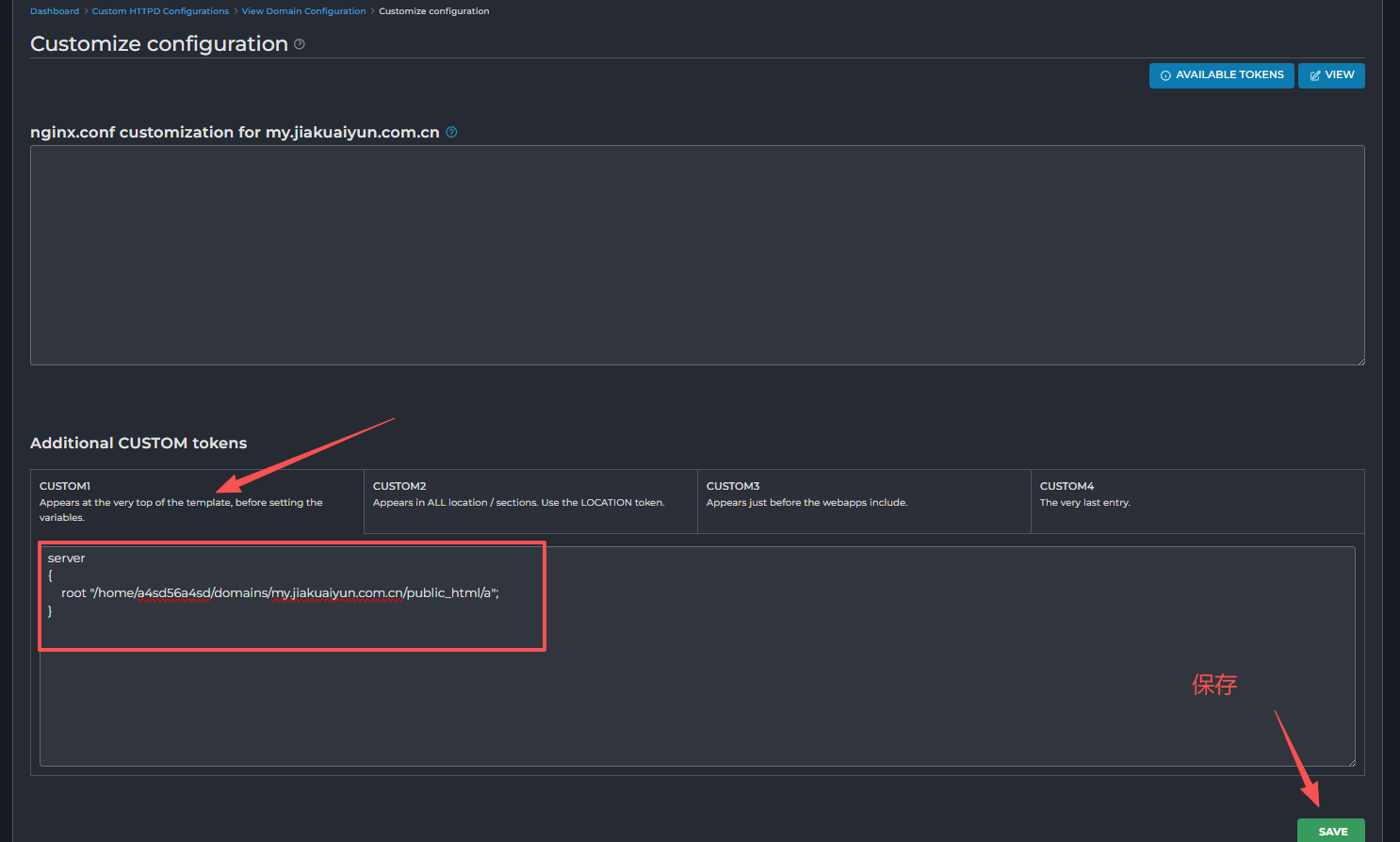The width and height of the screenshot is (1400, 842).
Task: Open the Available Tokens list
Action: (1221, 75)
